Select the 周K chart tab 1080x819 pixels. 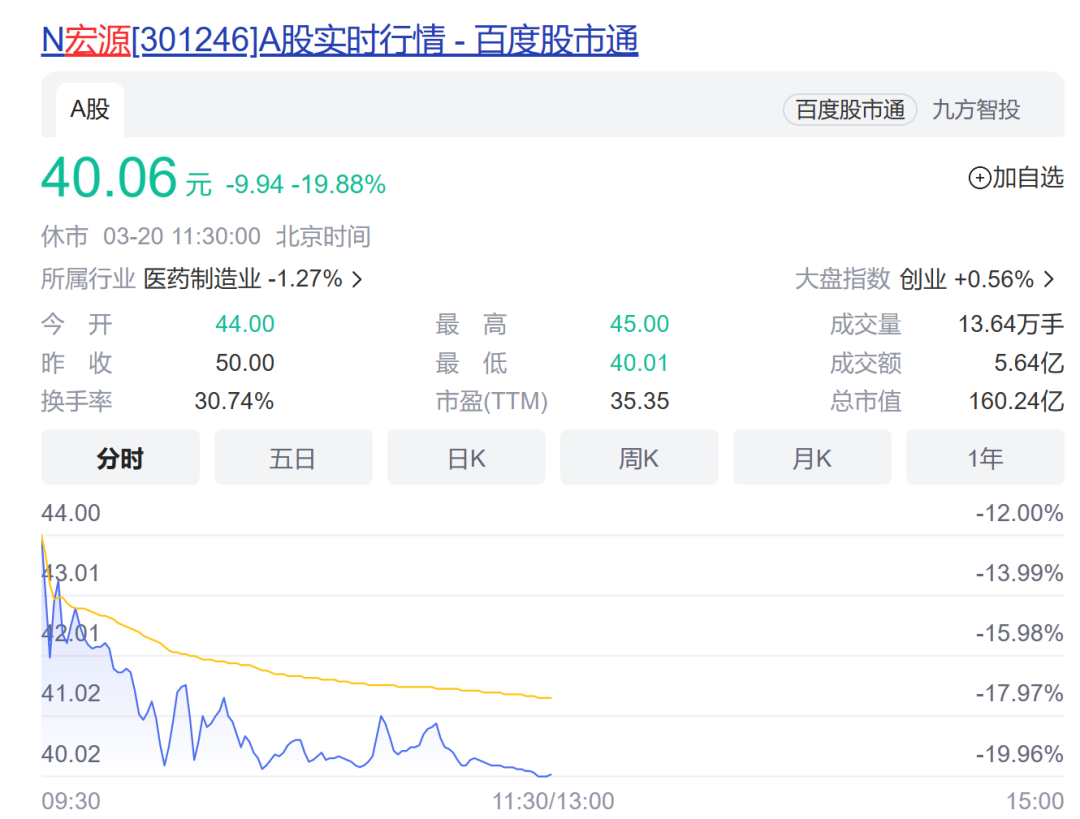[x=639, y=457]
